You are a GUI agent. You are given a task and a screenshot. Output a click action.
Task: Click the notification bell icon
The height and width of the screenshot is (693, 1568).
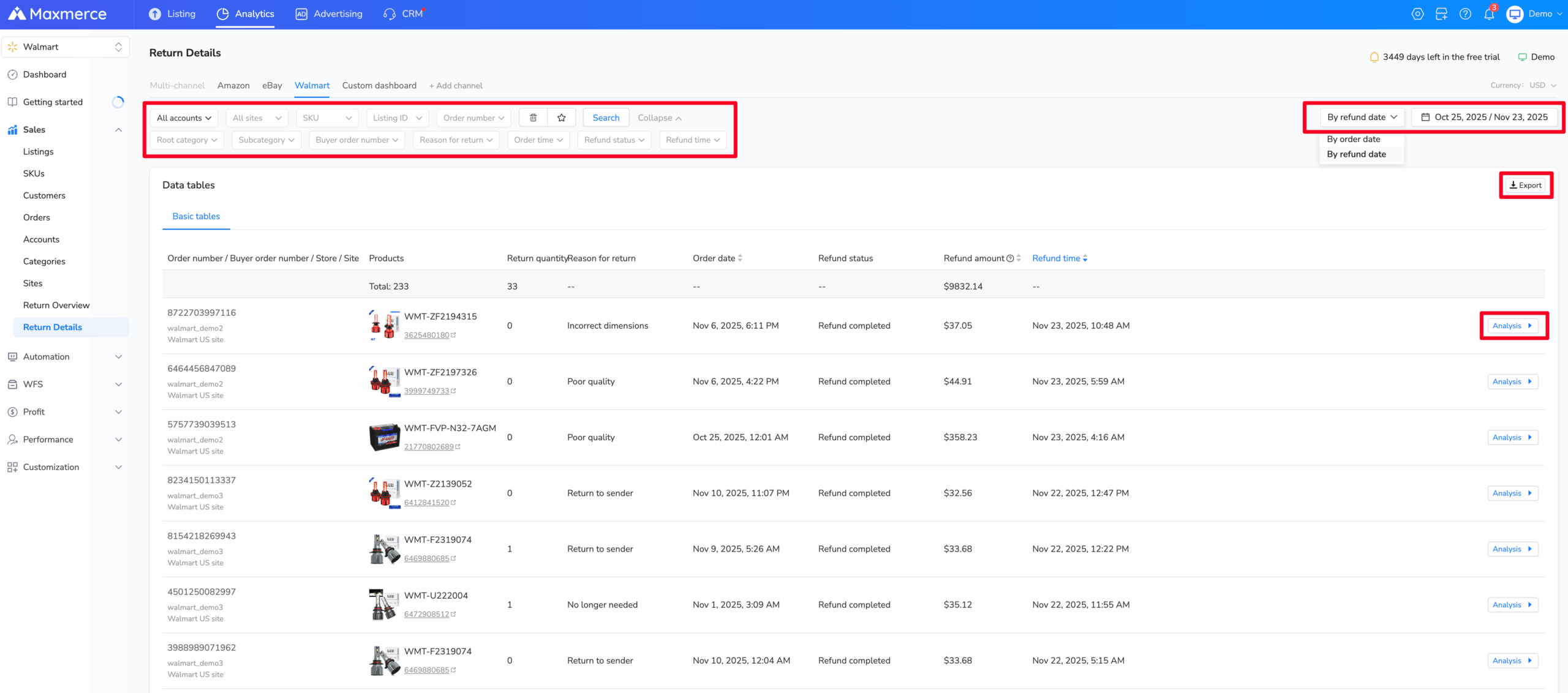click(x=1489, y=14)
